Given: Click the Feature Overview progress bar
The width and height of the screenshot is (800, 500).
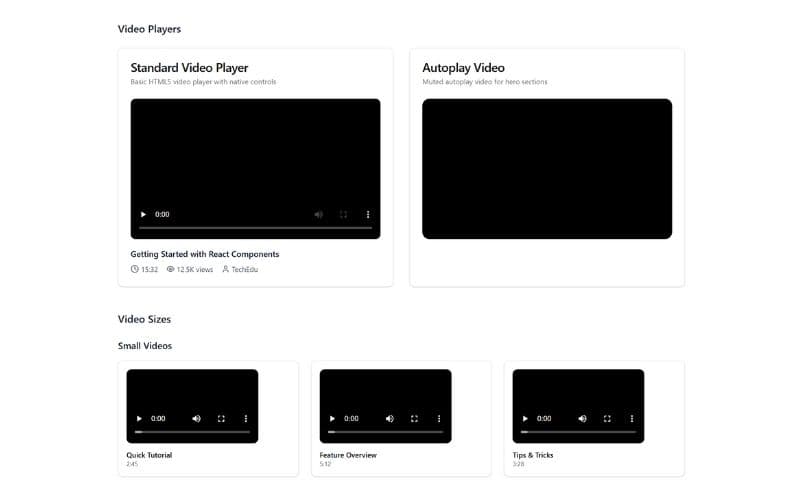Looking at the screenshot, I should (x=386, y=432).
